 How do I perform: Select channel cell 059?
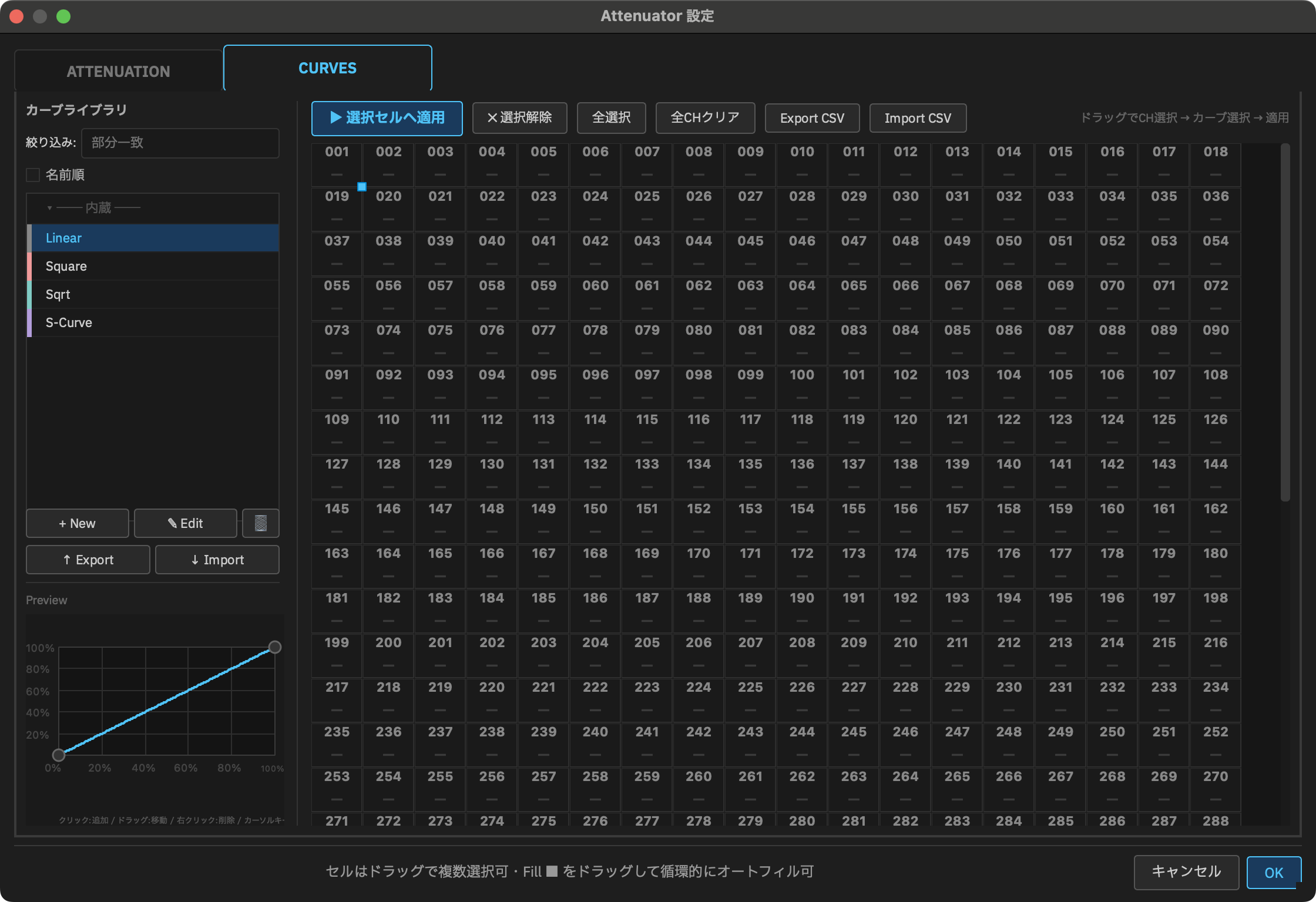[543, 298]
